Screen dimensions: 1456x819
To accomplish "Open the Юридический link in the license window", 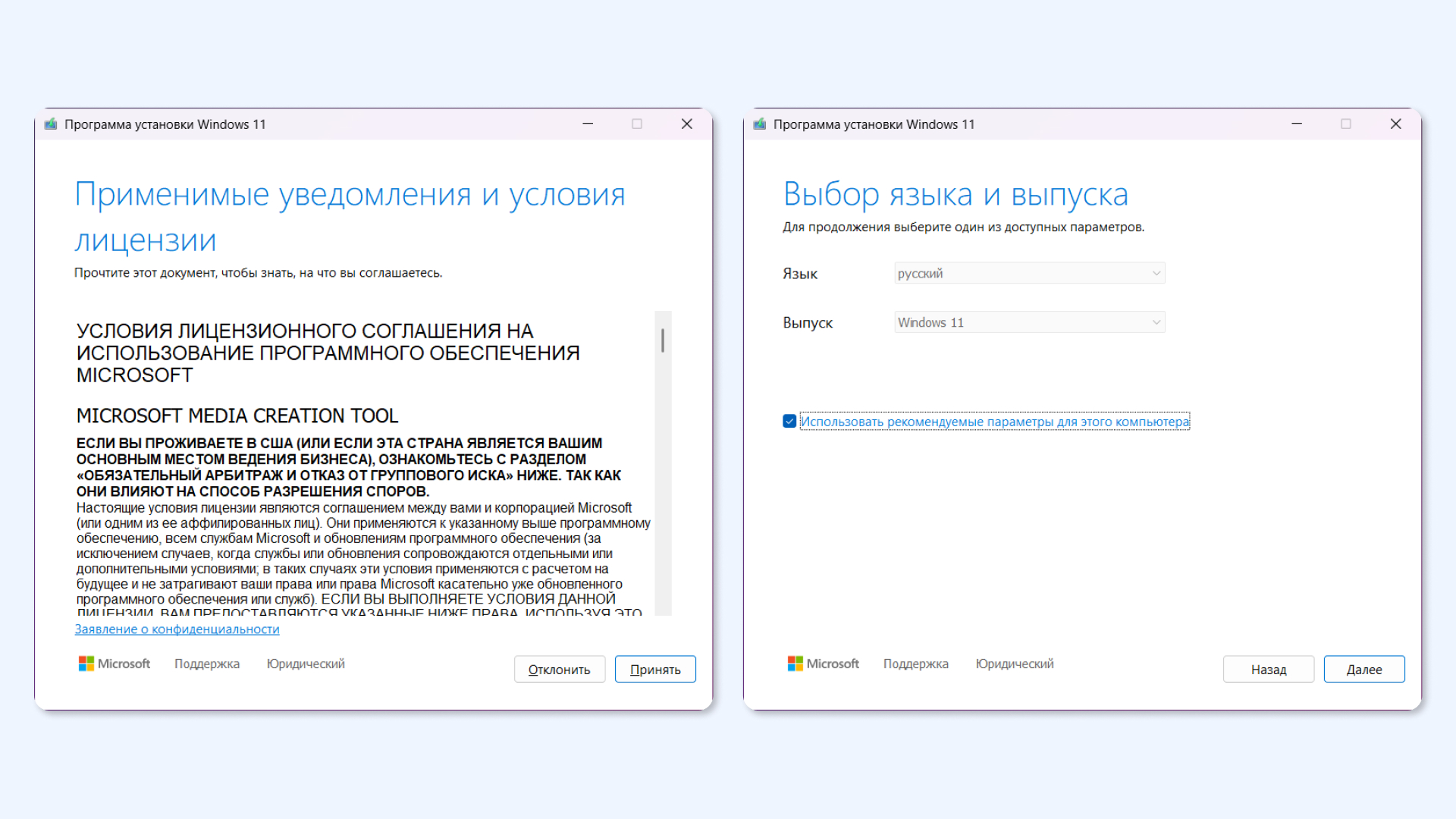I will [x=306, y=664].
